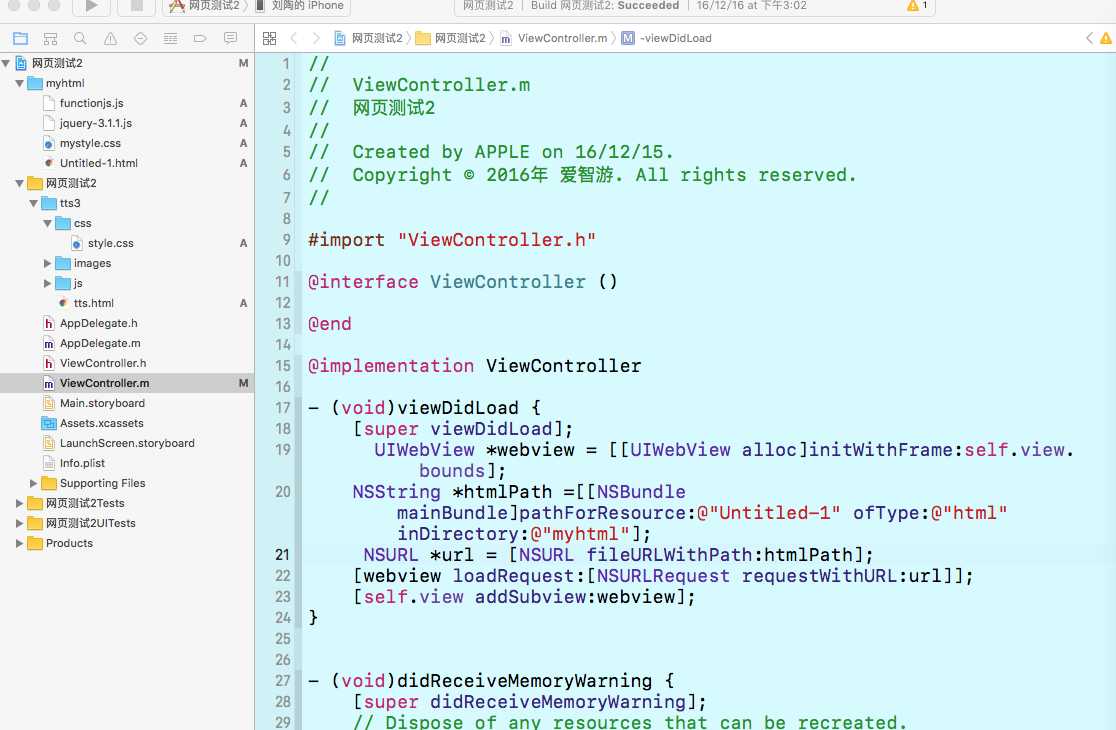Expand the Supporting Files group

33,483
